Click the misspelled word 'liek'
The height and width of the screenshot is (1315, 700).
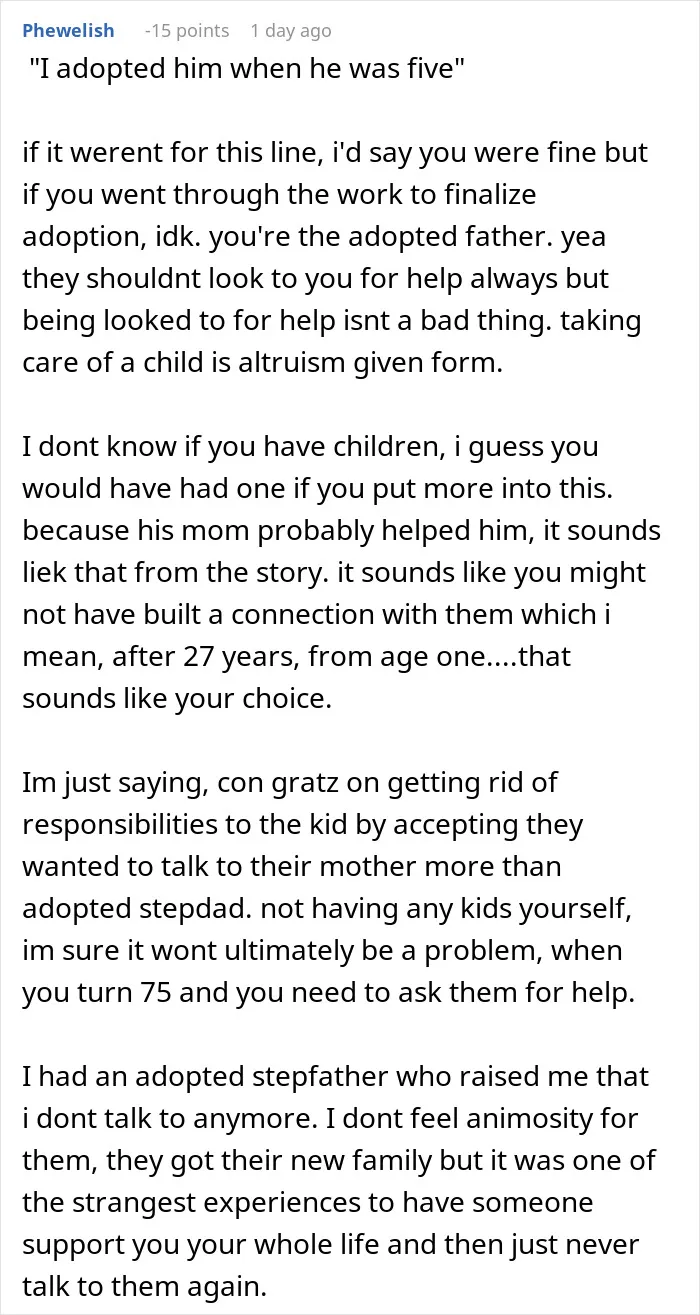[43, 573]
